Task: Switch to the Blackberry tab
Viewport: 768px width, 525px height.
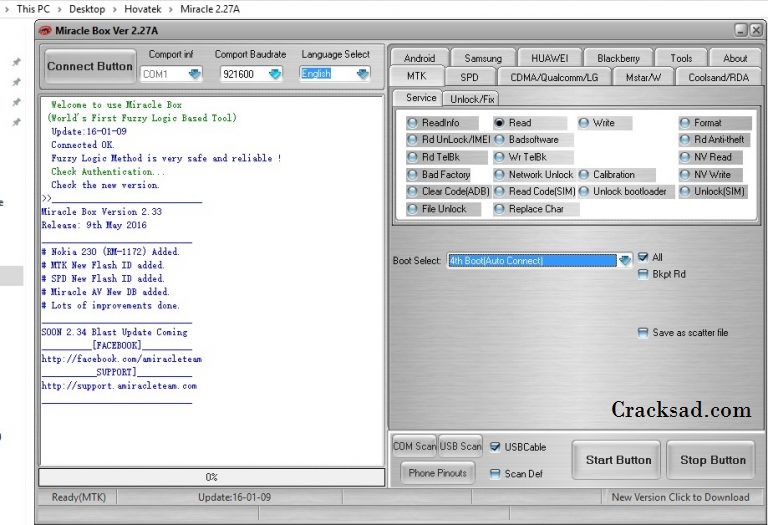Action: pyautogui.click(x=618, y=58)
